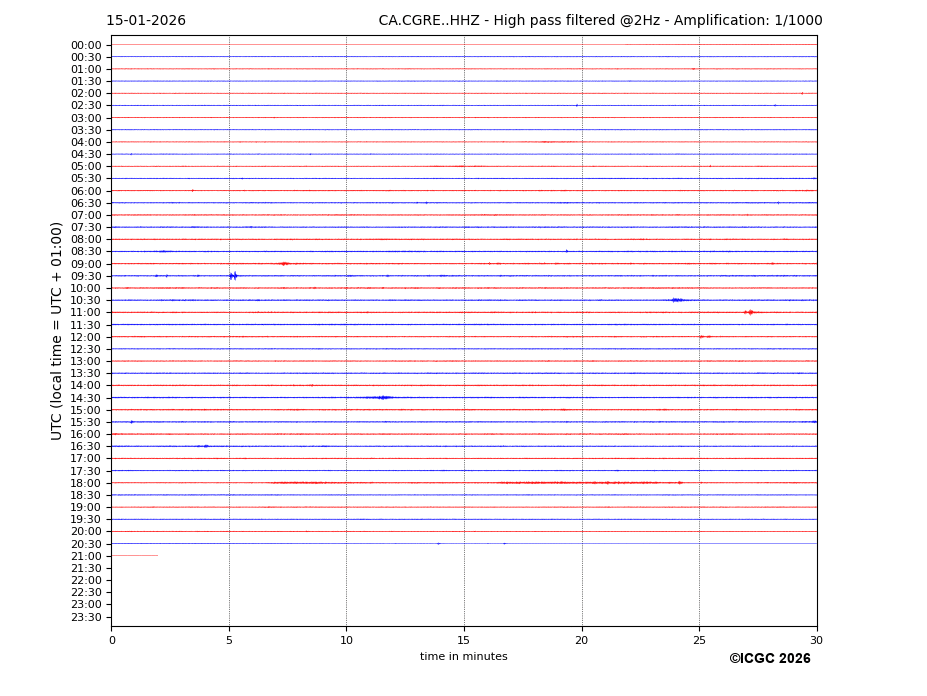Click the blue spike on the 09:30 trace
The height and width of the screenshot is (696, 927).
point(233,276)
